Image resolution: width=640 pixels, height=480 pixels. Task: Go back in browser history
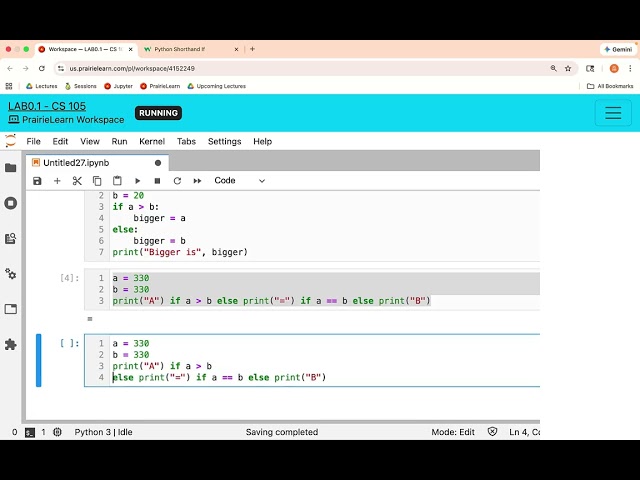(10, 69)
